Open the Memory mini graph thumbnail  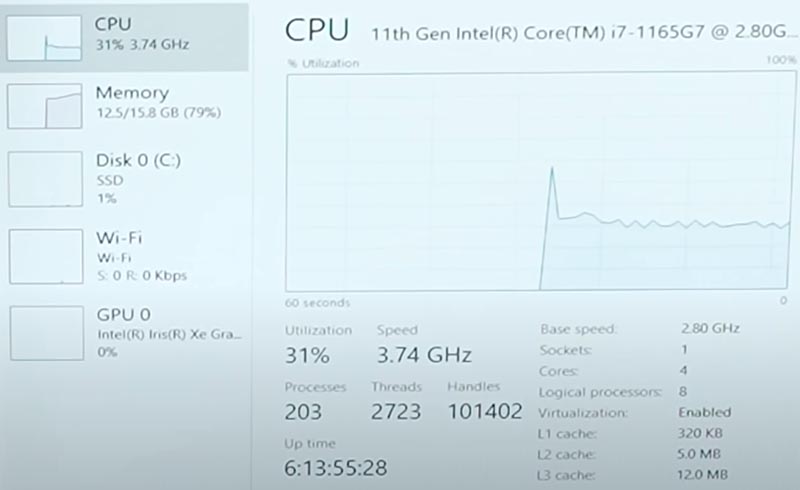(x=44, y=106)
